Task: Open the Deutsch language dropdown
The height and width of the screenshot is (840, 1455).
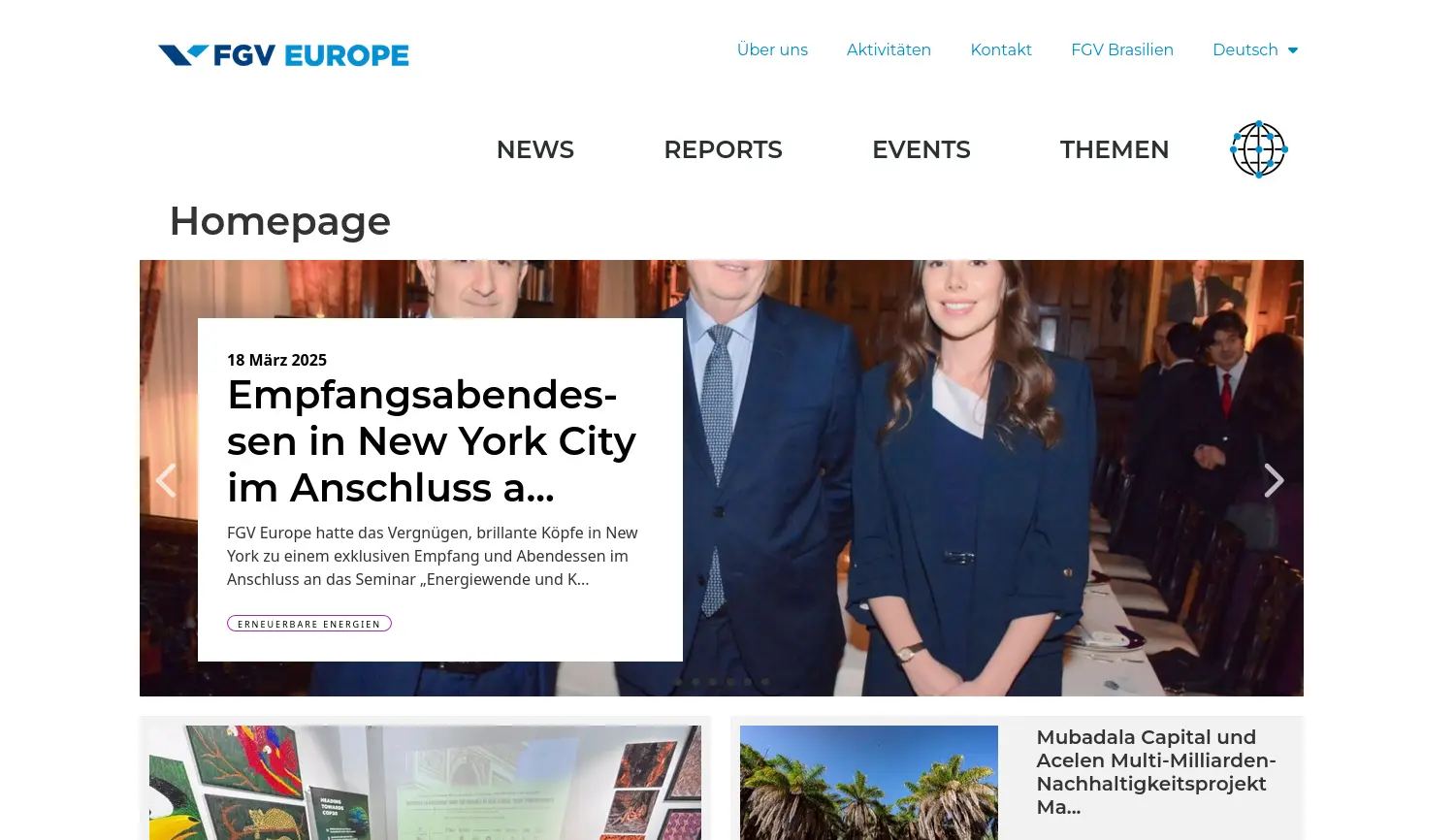Action: [1245, 49]
